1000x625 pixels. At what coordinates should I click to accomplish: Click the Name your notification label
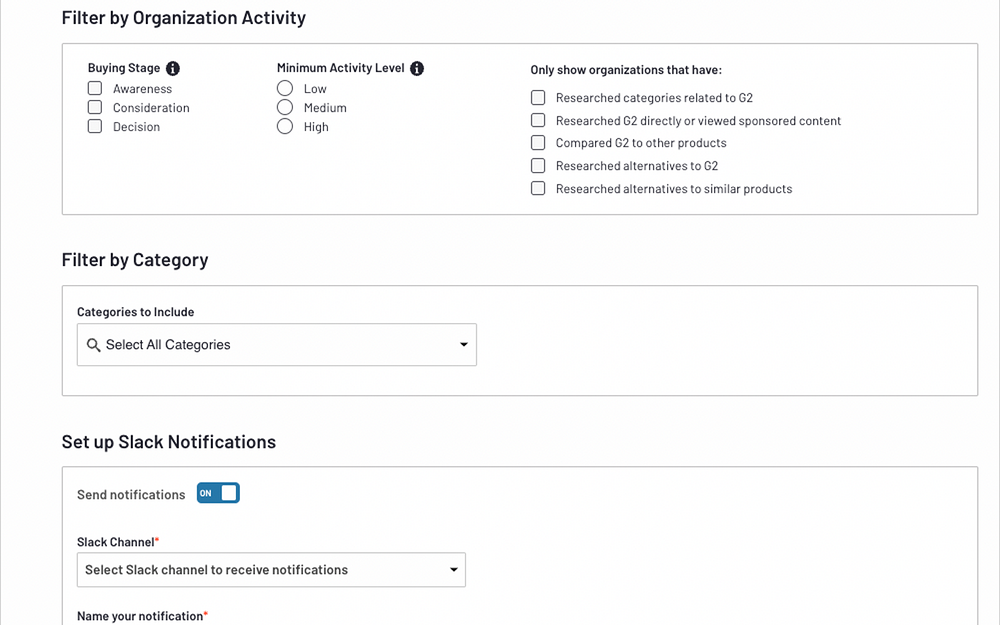coord(141,616)
